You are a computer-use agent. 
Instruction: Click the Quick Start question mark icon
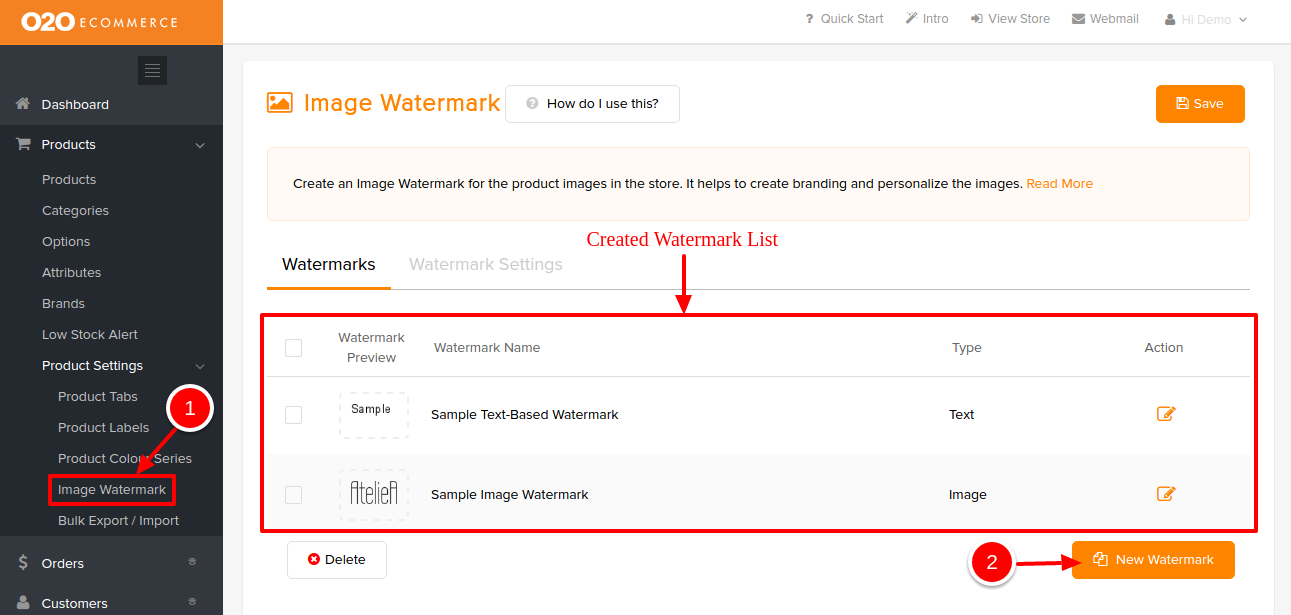tap(807, 18)
